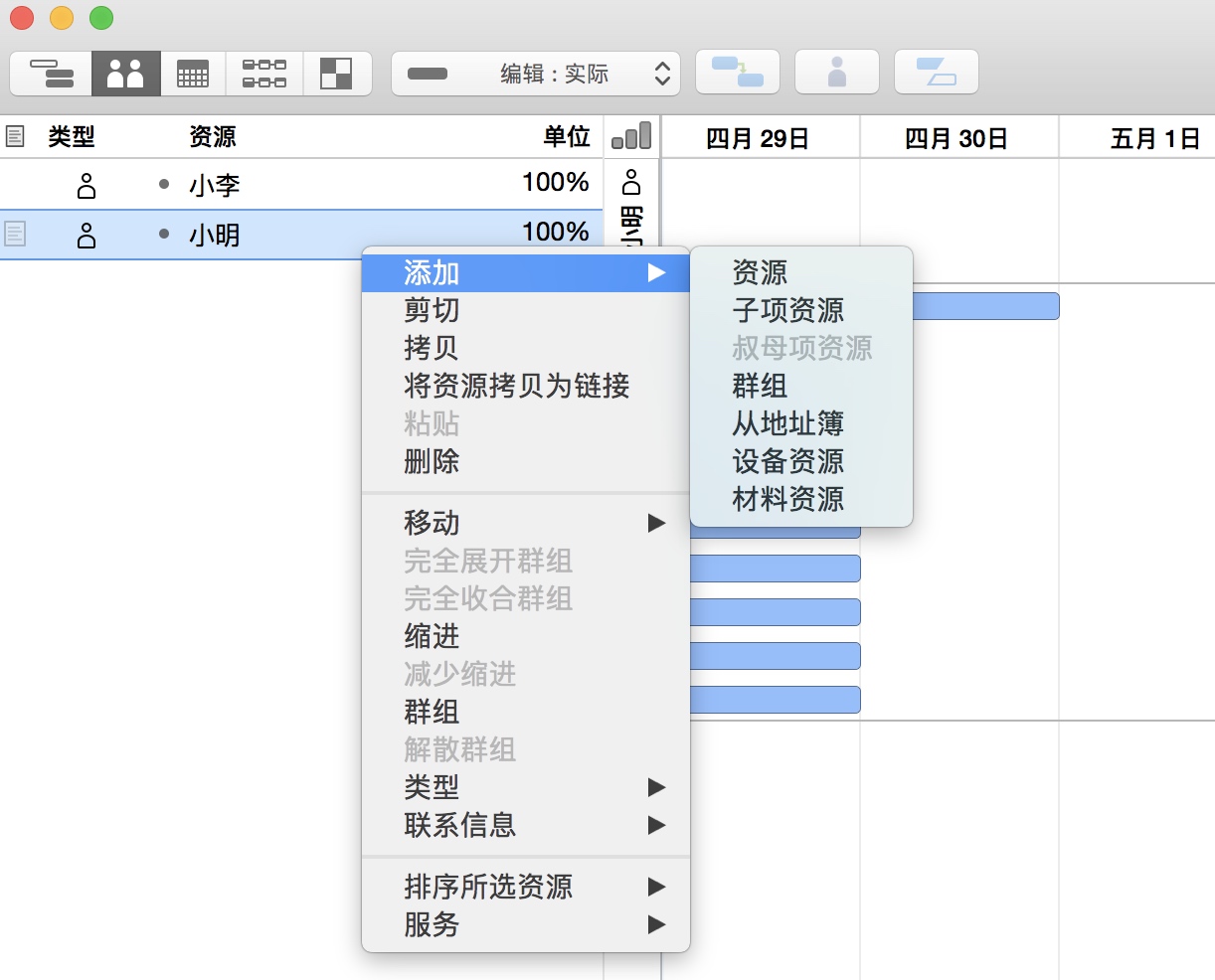Click the 小明 resource name

(x=215, y=236)
